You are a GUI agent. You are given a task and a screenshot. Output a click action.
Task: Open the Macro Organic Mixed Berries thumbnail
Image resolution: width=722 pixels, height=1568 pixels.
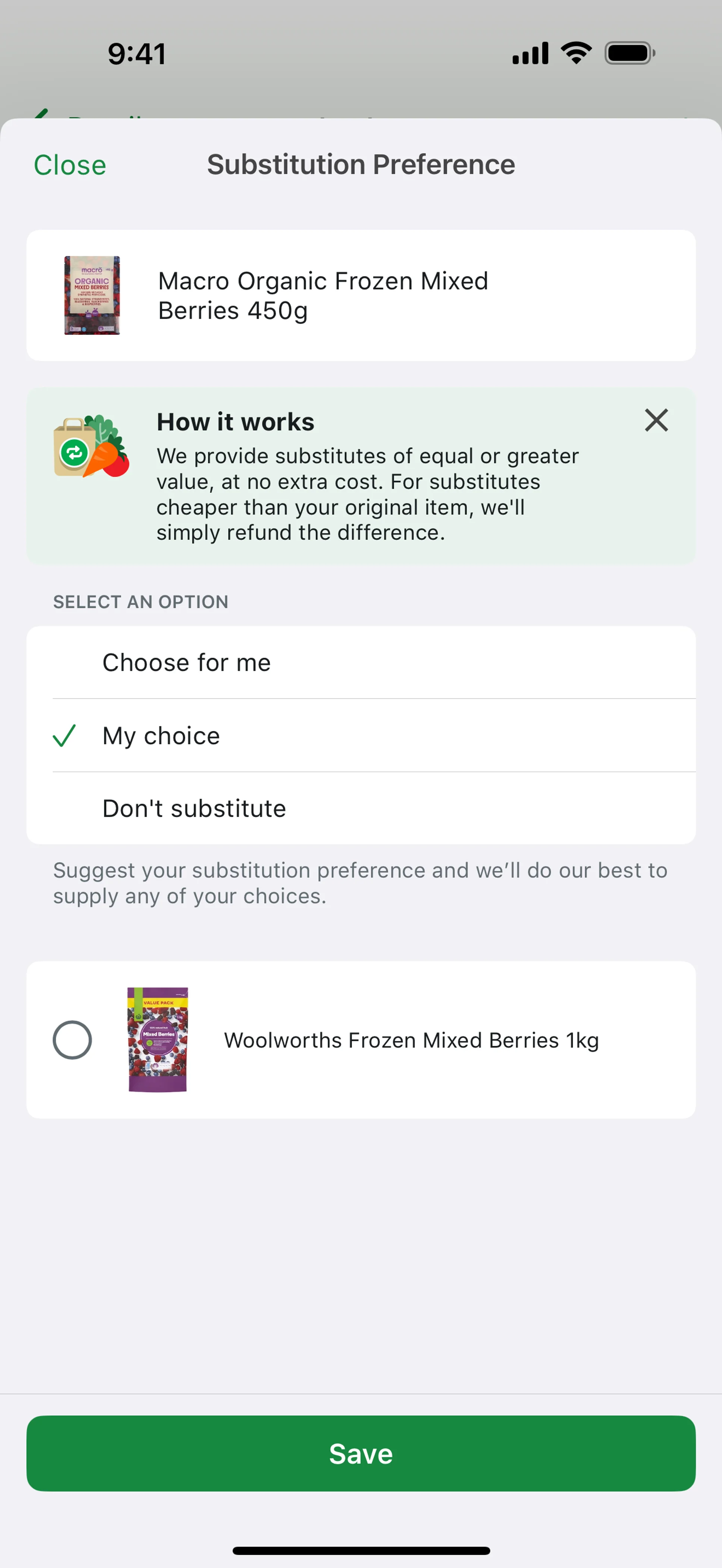[92, 295]
